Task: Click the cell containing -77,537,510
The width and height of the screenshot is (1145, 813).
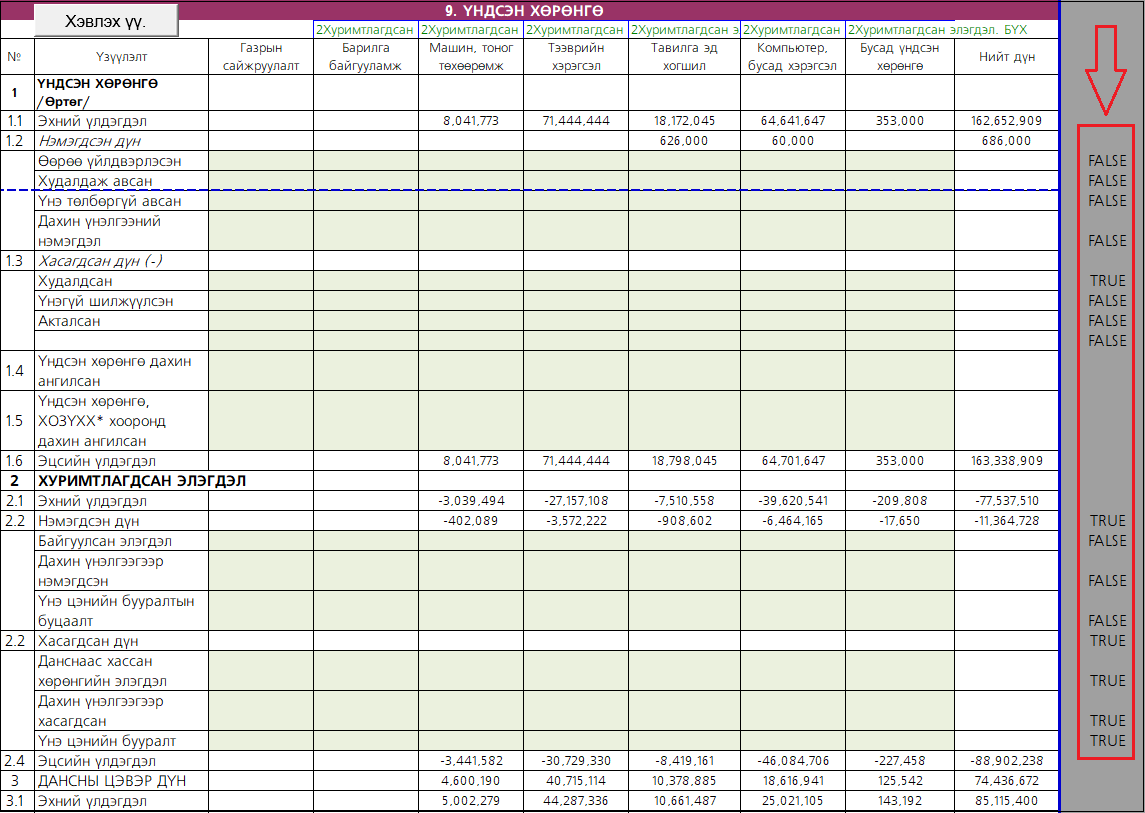Action: [x=1006, y=501]
